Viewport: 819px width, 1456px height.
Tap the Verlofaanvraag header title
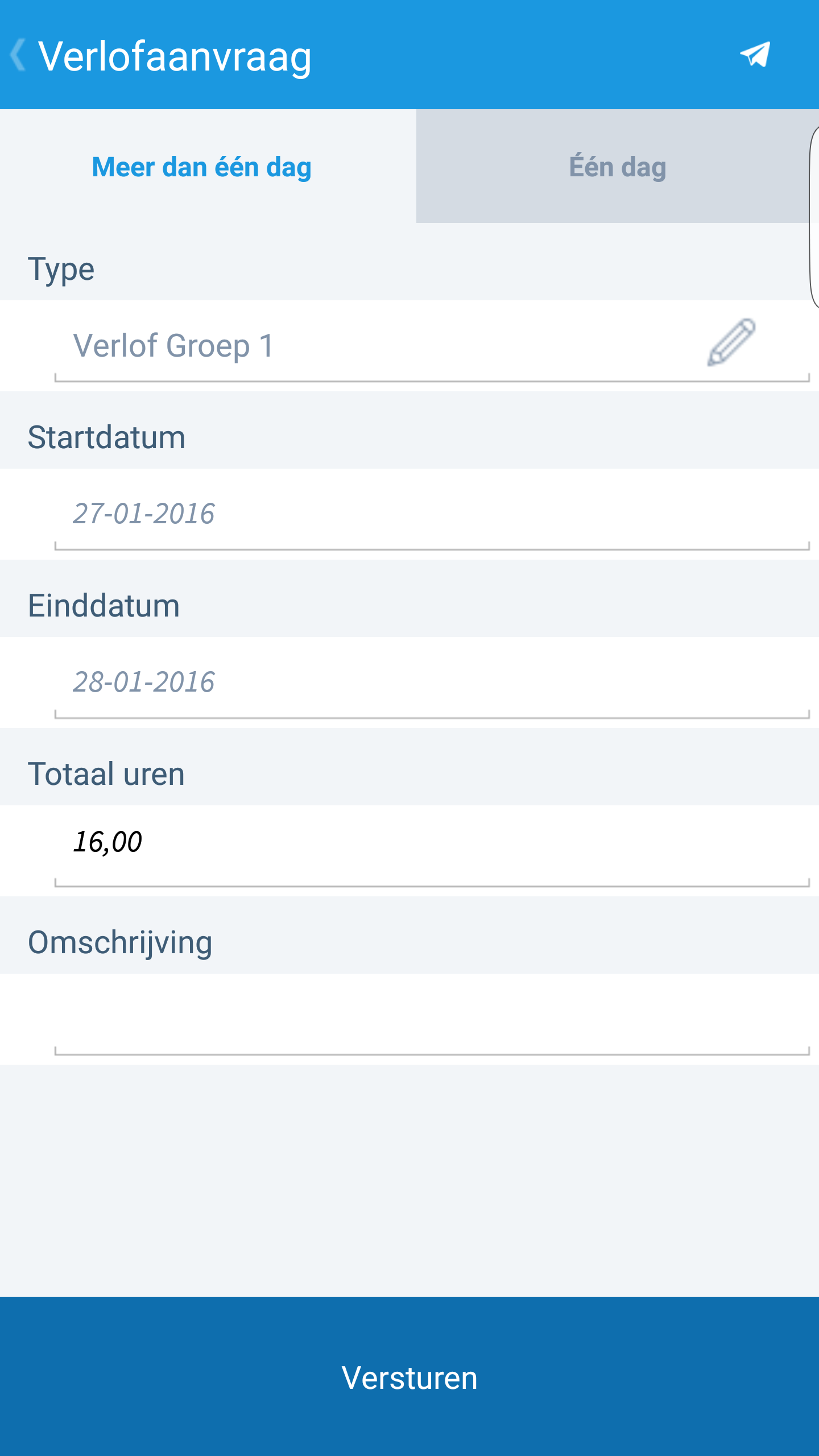pyautogui.click(x=175, y=56)
